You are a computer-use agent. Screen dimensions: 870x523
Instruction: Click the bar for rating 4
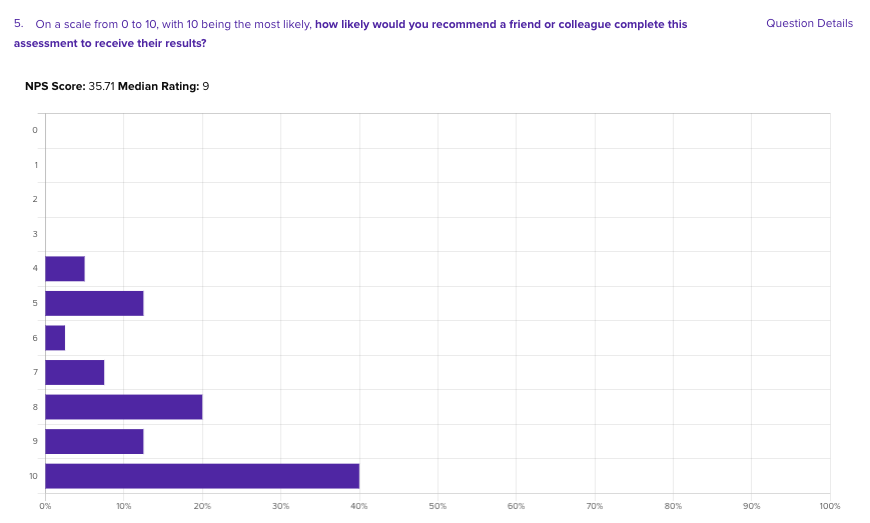pyautogui.click(x=65, y=269)
